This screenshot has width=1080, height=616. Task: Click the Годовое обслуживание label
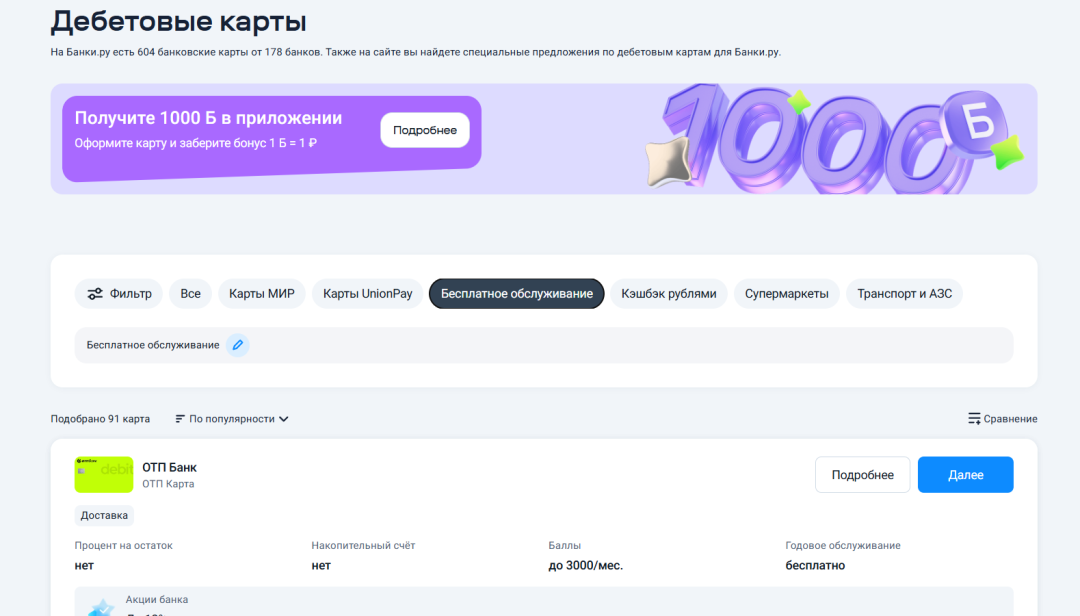point(842,546)
